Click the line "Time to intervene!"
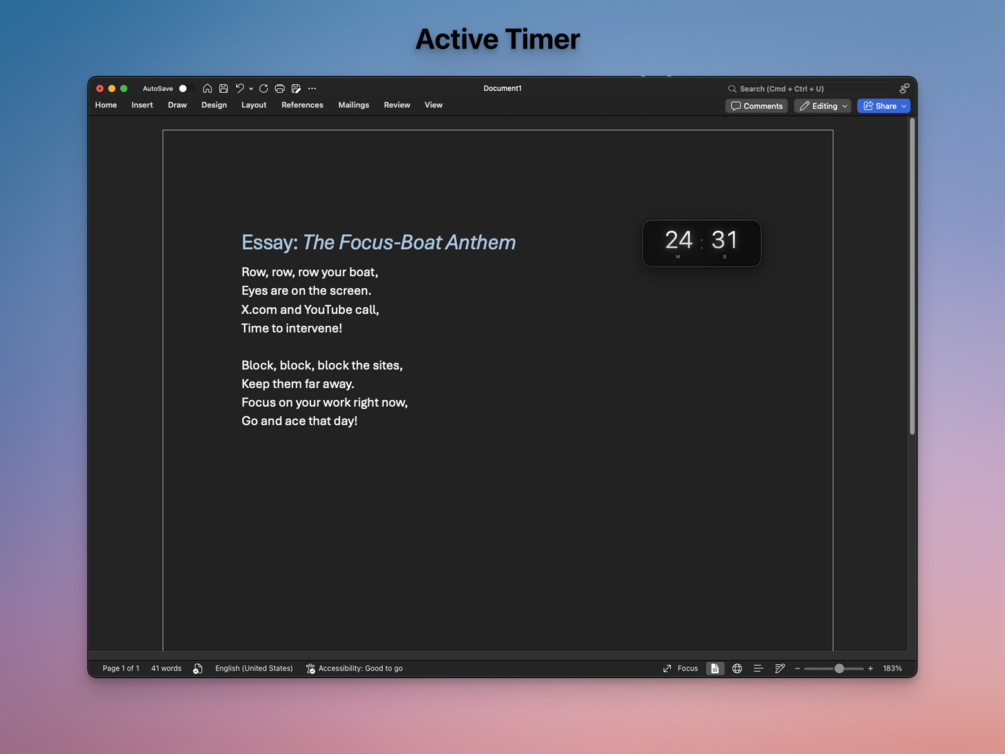Screen dimensions: 1005x754 [292, 328]
